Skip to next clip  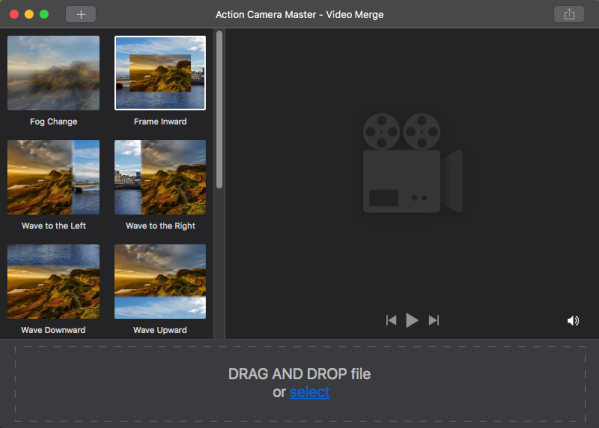[434, 320]
